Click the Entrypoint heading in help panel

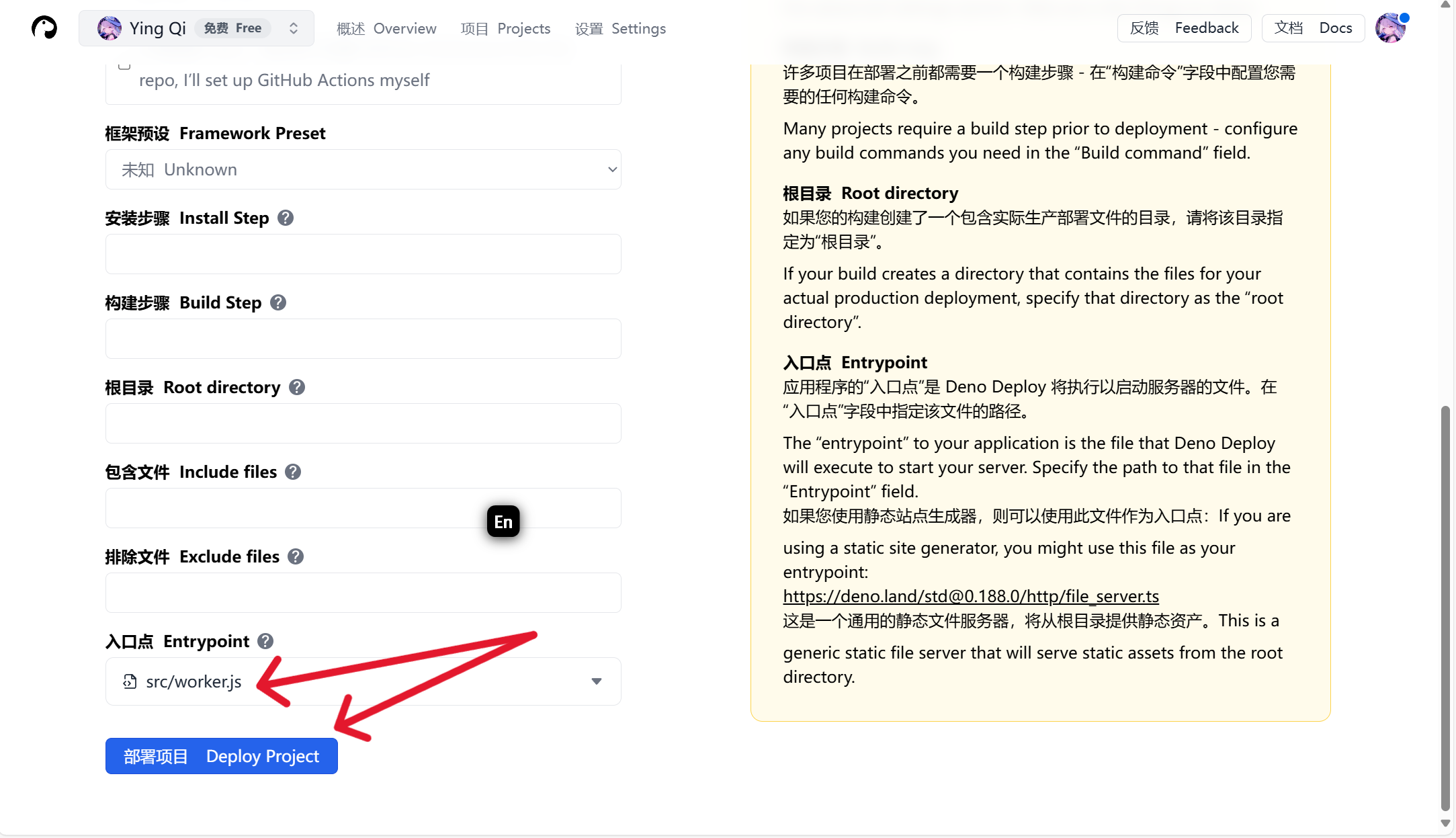[x=855, y=362]
